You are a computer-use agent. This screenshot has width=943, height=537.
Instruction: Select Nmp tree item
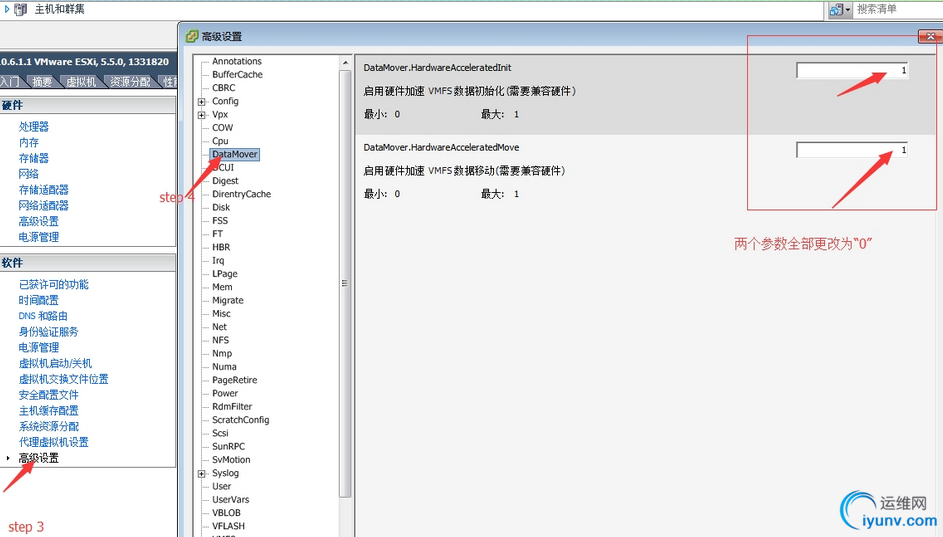coord(221,353)
